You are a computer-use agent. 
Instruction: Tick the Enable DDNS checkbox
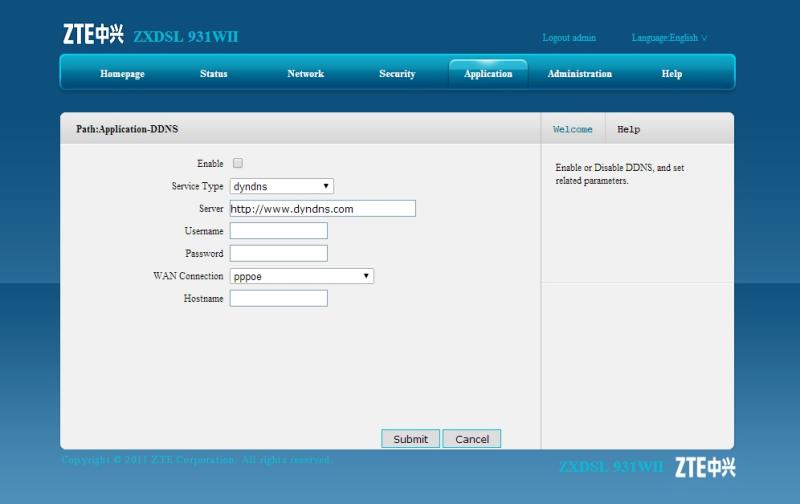click(x=238, y=163)
